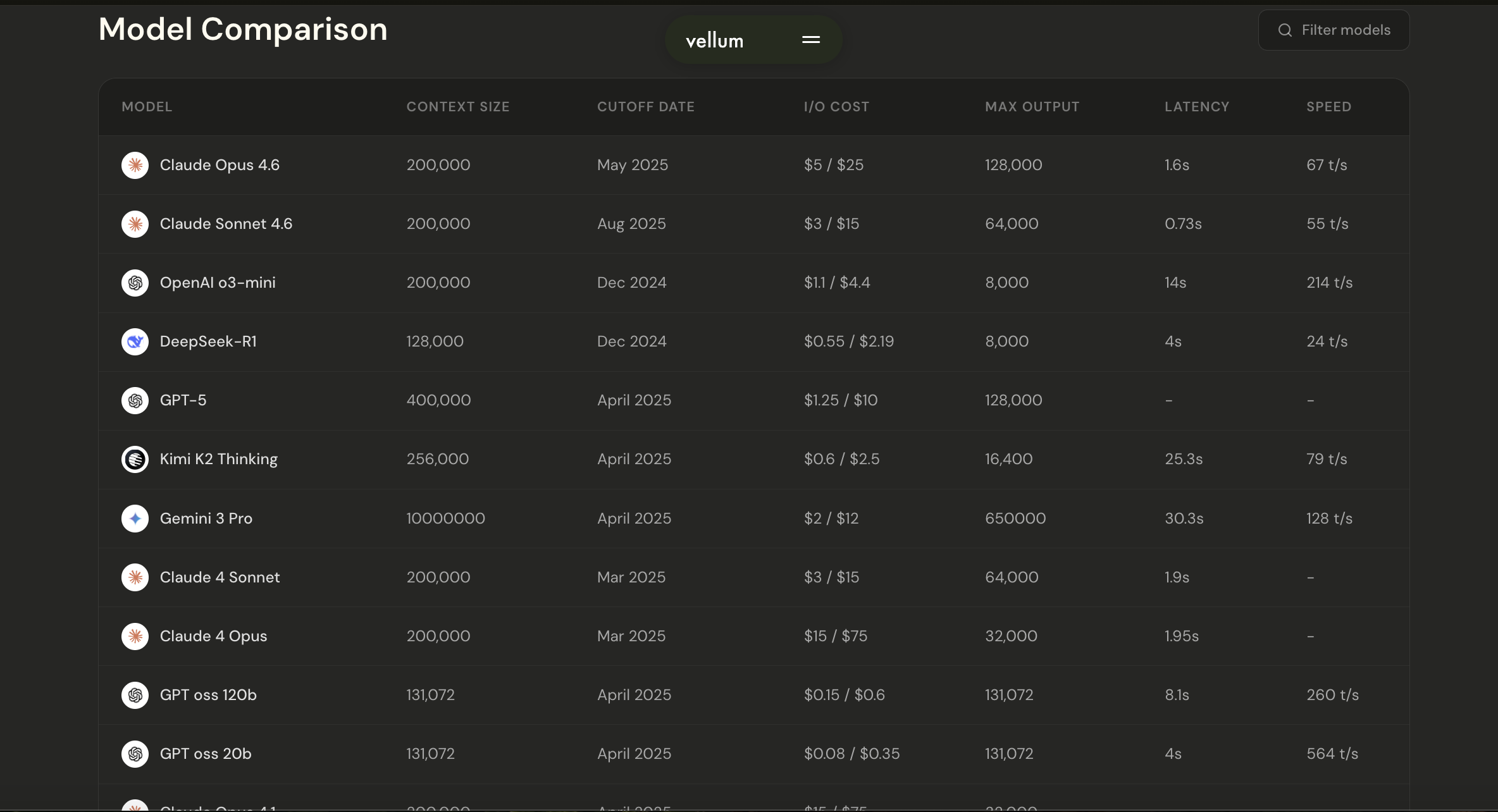Click the GPT-5 OpenAI logo icon
1498x812 pixels.
(x=135, y=400)
